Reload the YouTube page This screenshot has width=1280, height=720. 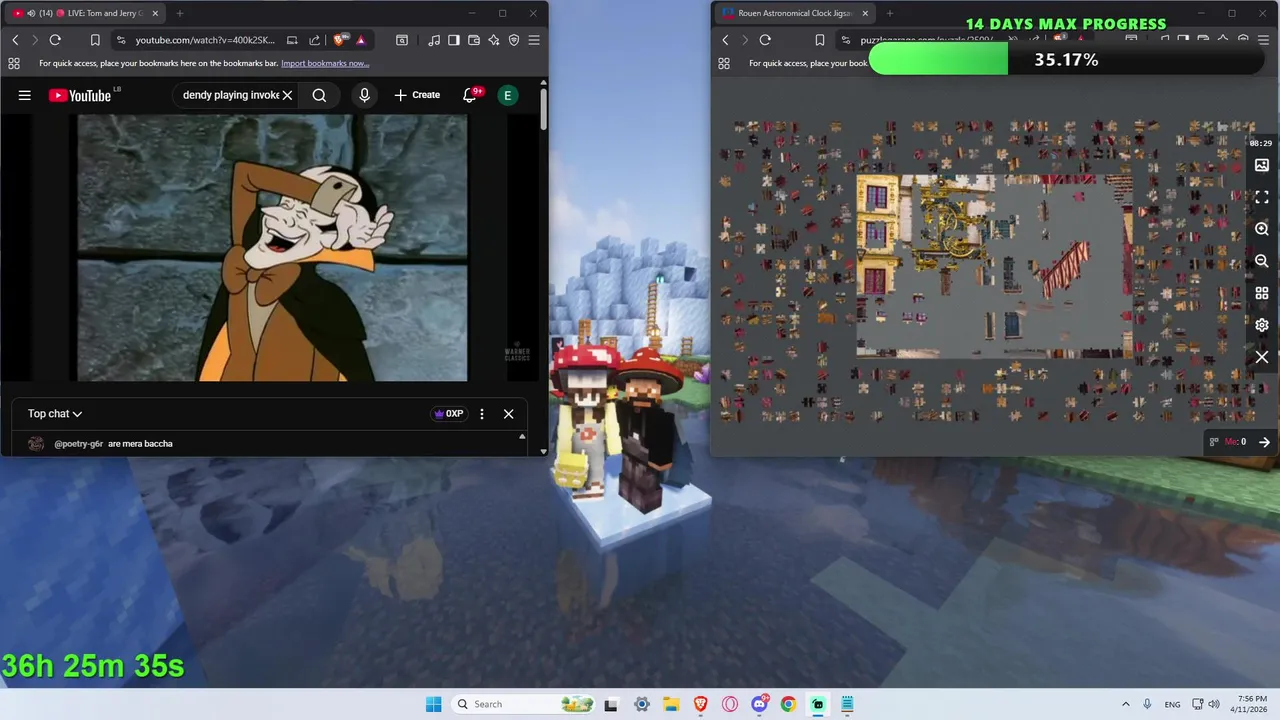[x=55, y=40]
